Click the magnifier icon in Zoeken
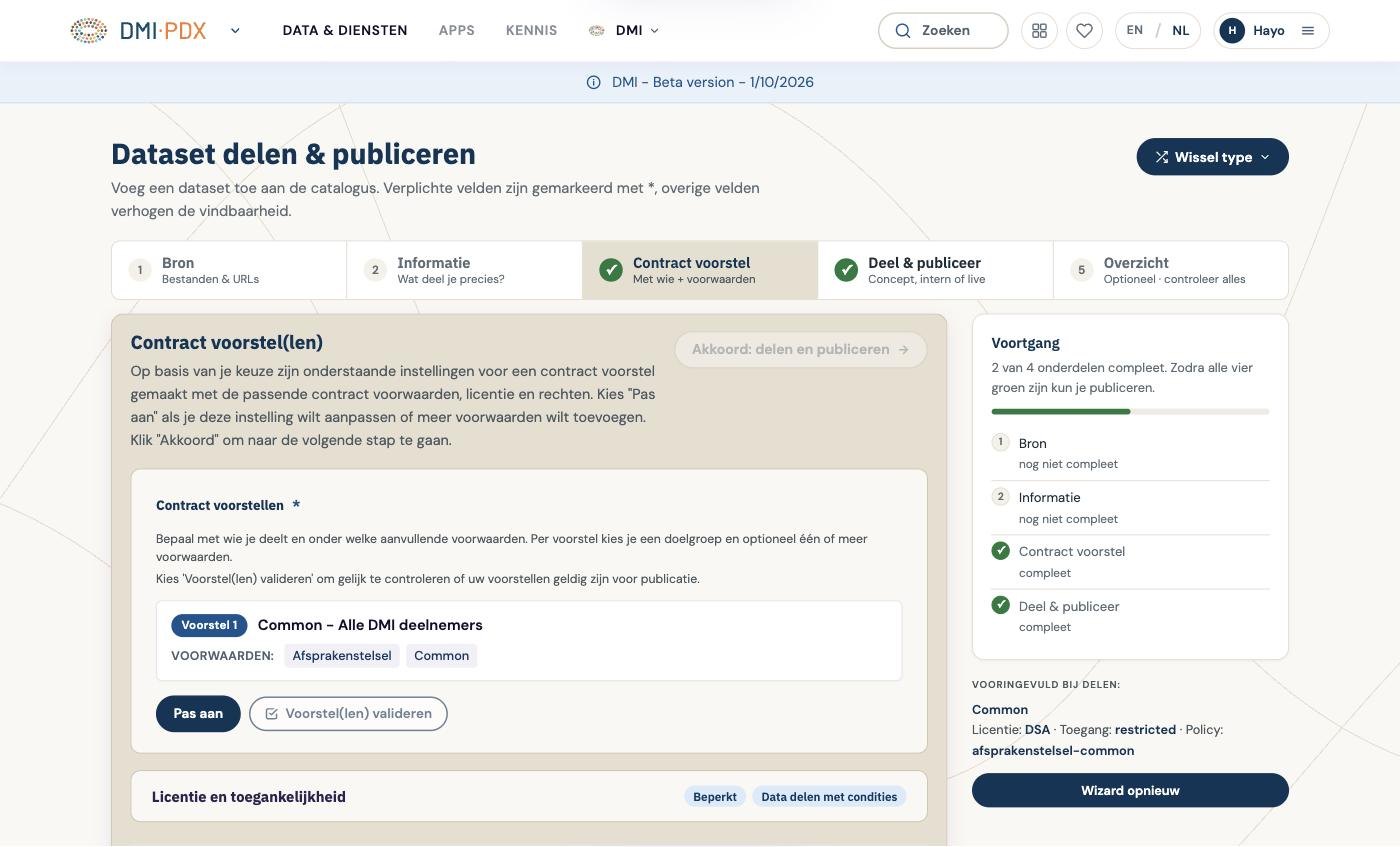 coord(903,31)
